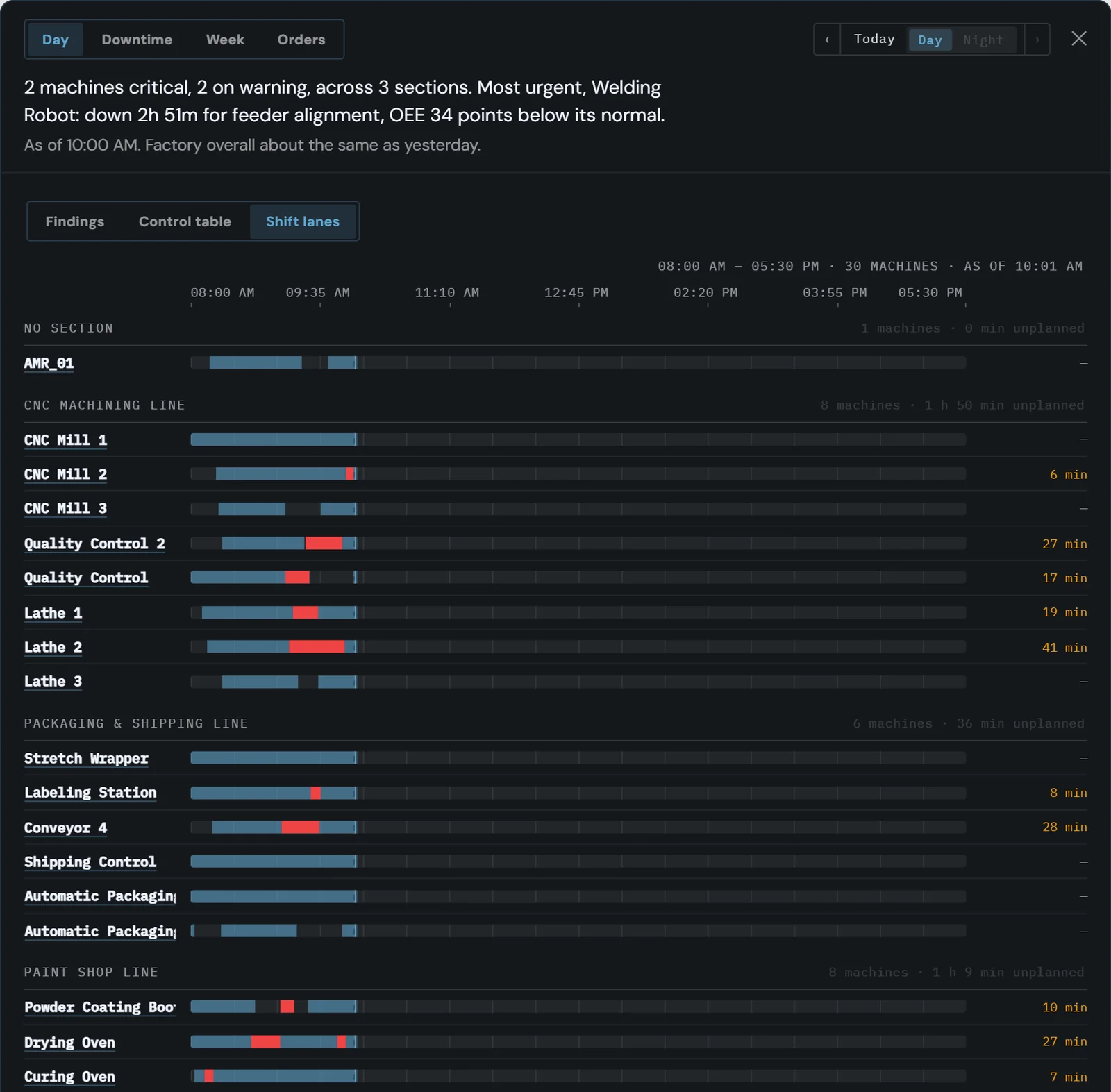Click the PACKAGING & SHIPPING LINE header
1111x1092 pixels.
[136, 723]
